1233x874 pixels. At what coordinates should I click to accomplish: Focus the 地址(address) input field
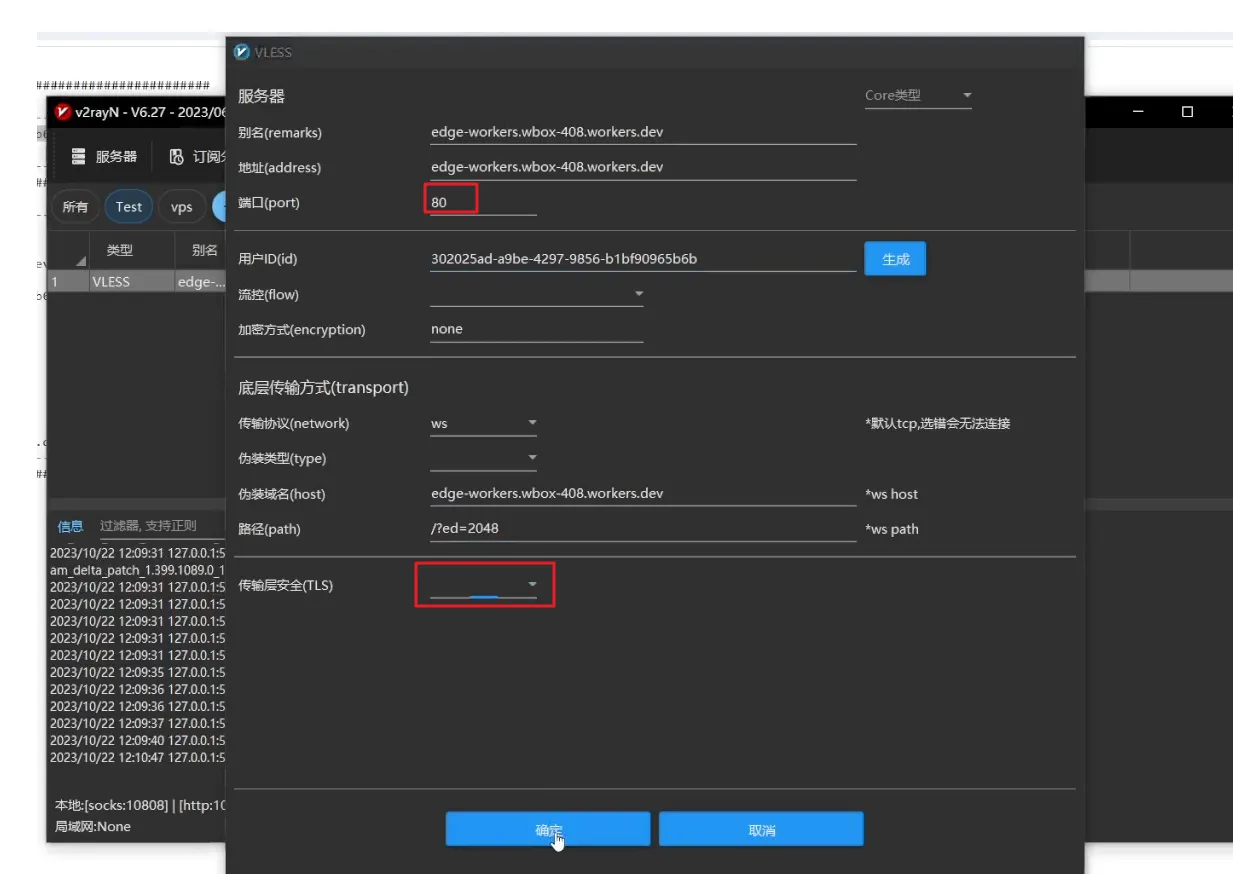tap(643, 167)
